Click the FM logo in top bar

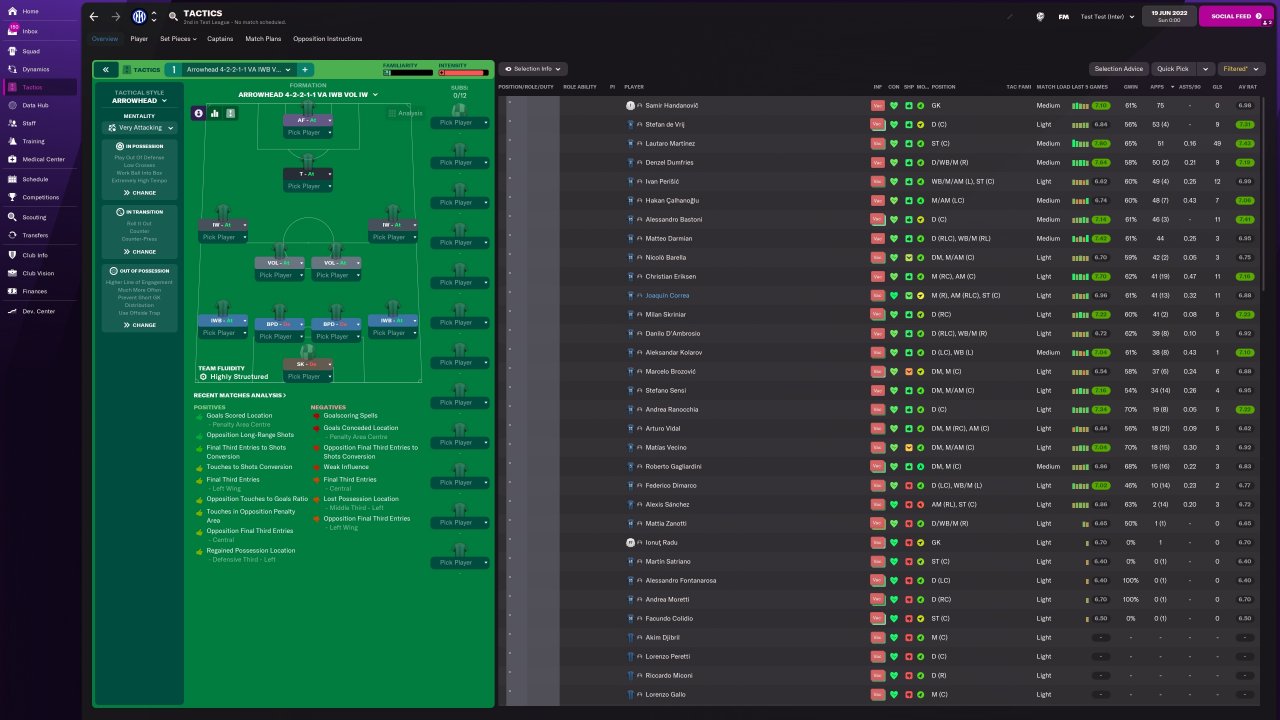(1064, 16)
